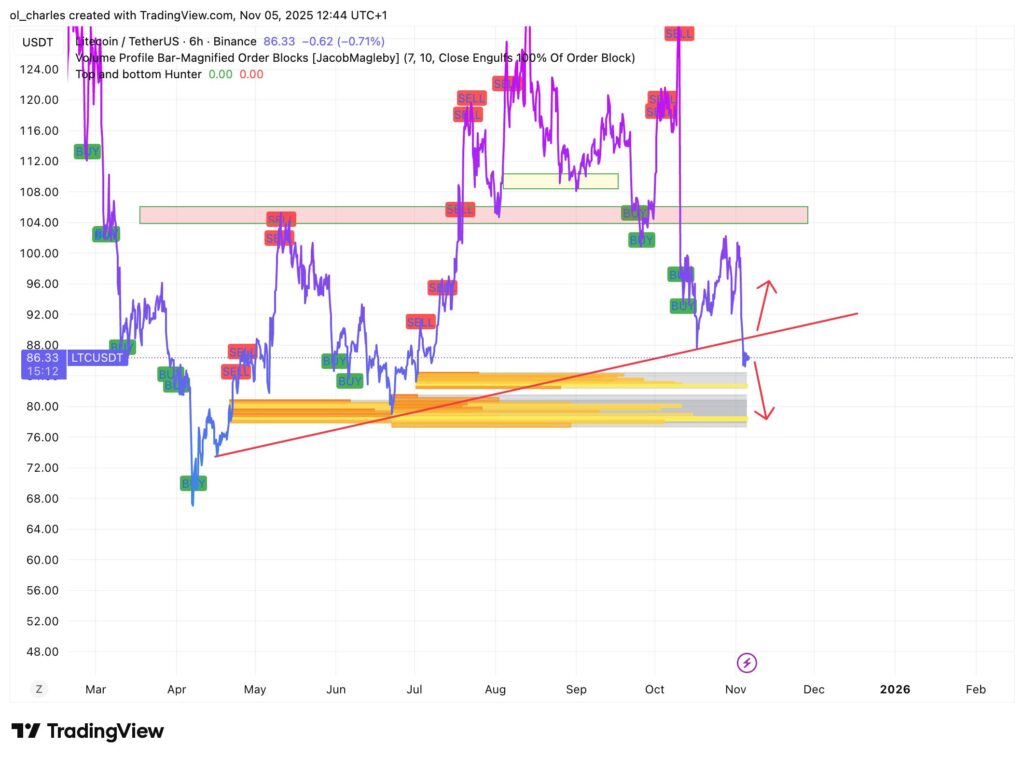Select the leftmost BUY marker near 113

click(x=87, y=152)
